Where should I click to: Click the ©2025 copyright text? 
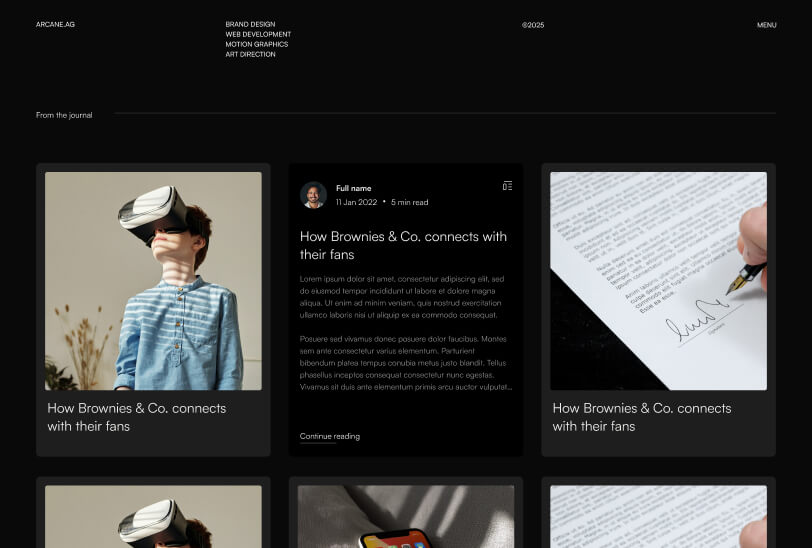click(x=533, y=25)
